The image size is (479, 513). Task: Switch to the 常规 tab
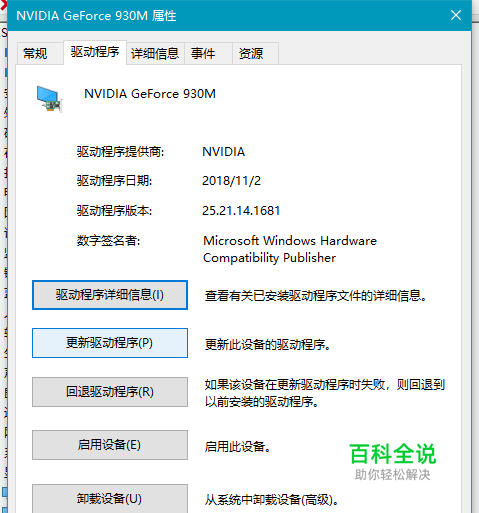(x=40, y=53)
